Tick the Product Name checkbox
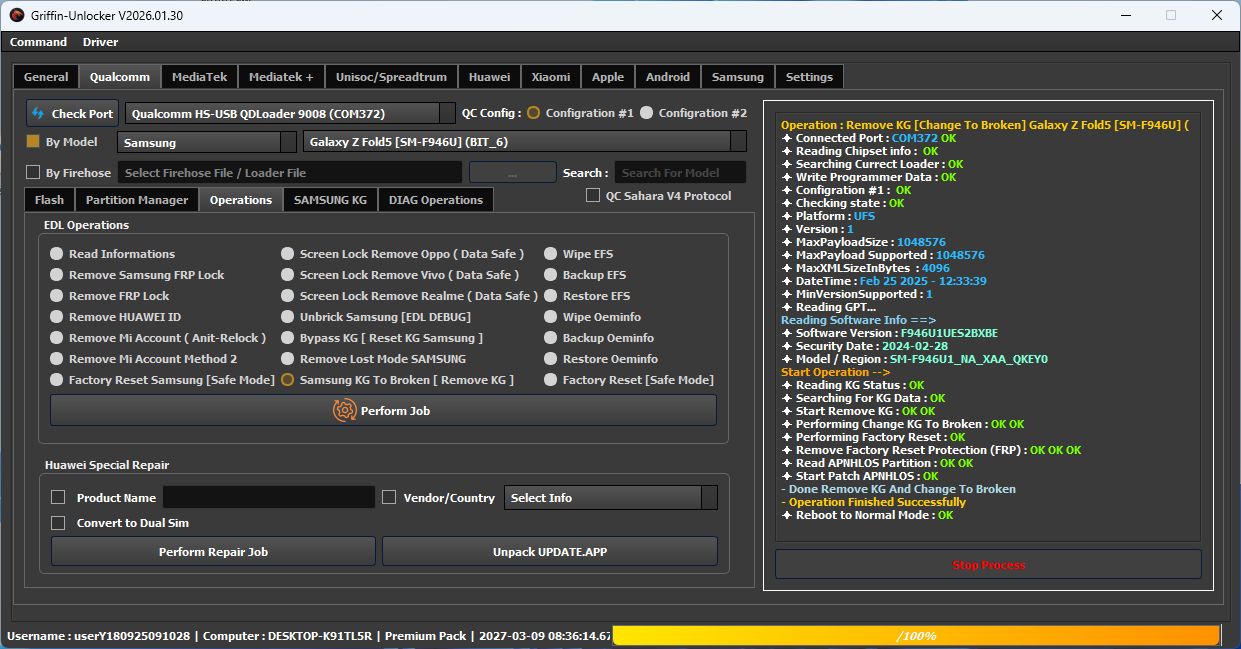This screenshot has height=649, width=1241. coord(58,497)
